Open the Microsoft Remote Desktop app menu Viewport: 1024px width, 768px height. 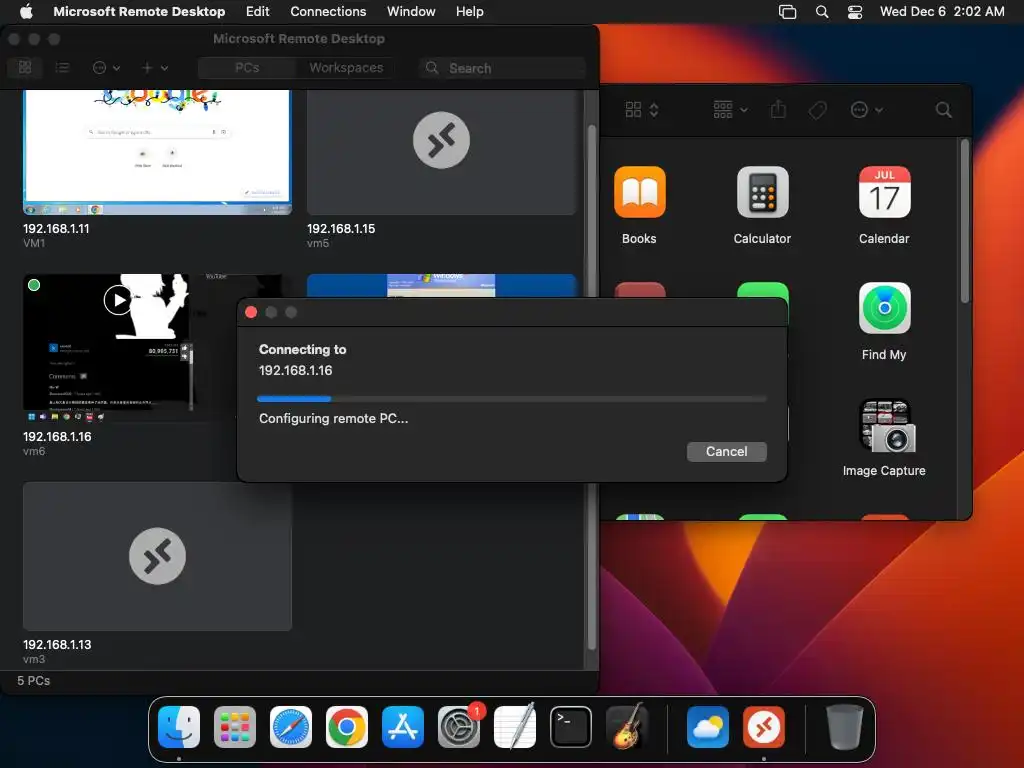click(139, 11)
